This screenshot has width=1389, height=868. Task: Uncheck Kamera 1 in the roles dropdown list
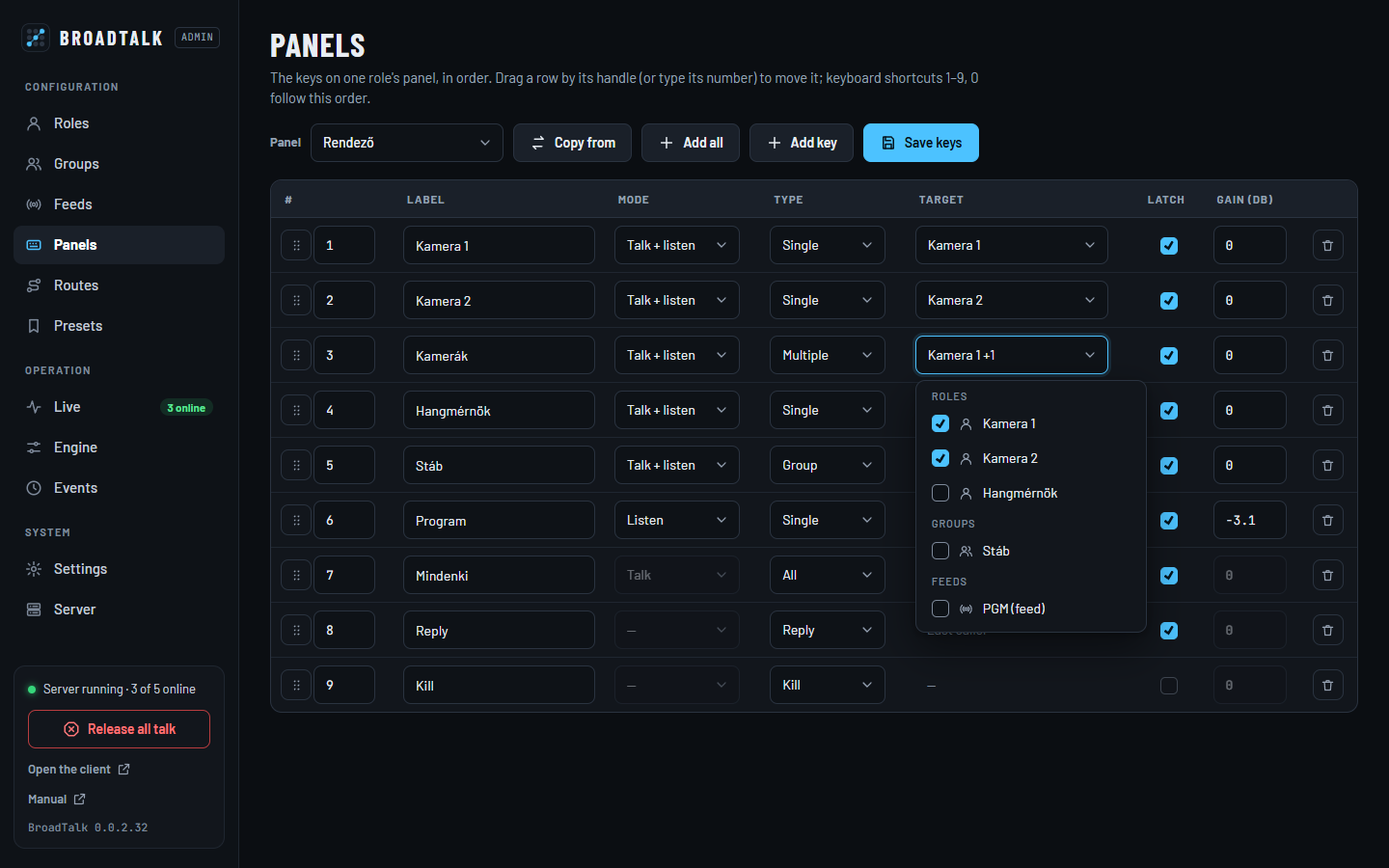coord(940,423)
